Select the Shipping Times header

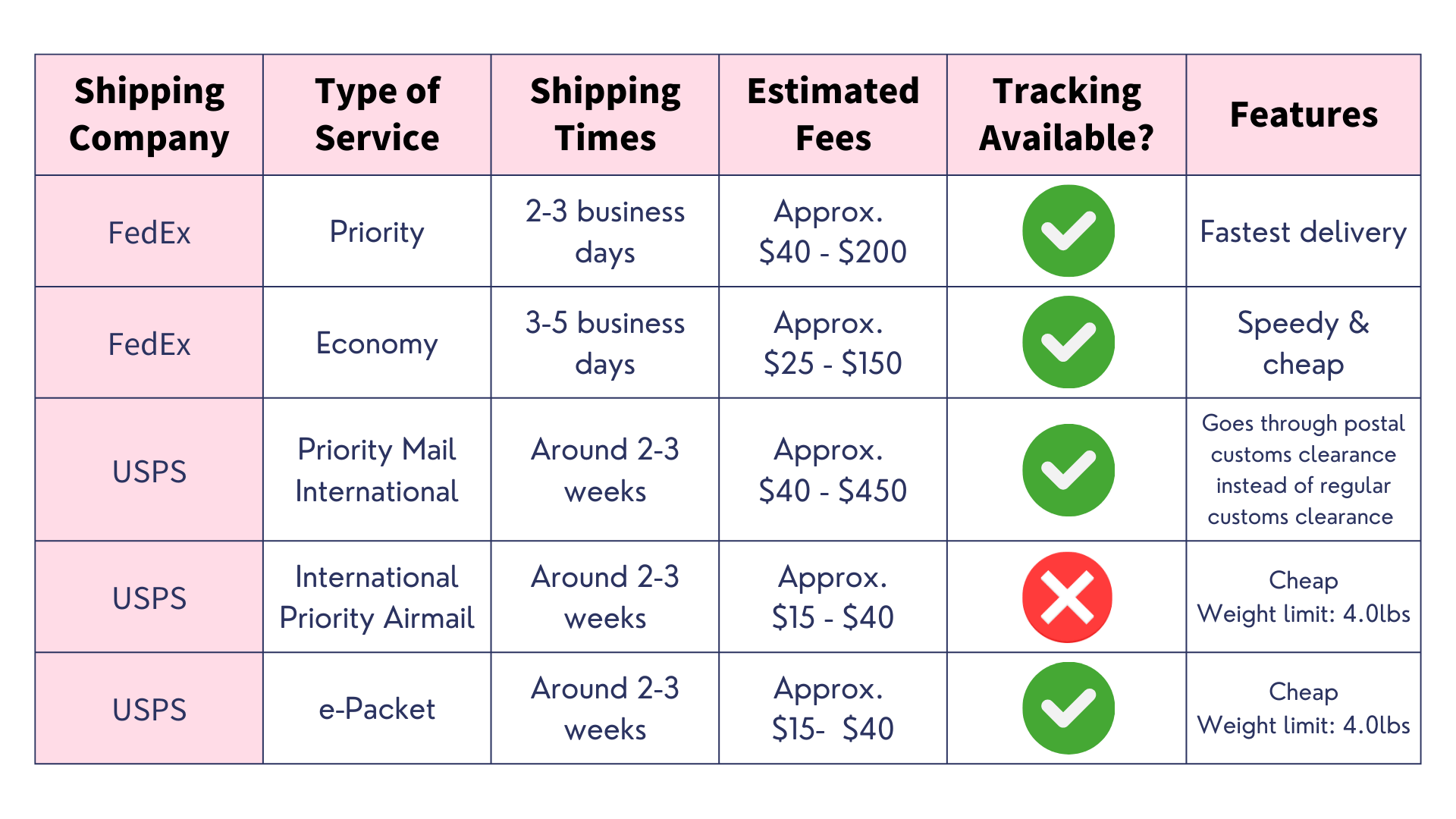point(605,115)
